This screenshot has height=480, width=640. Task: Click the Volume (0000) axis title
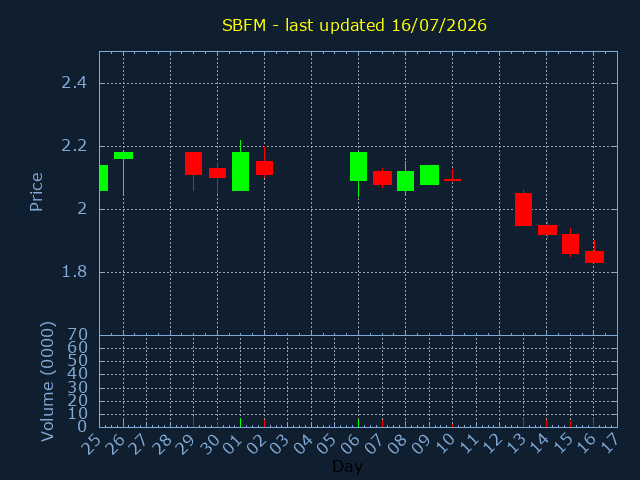tap(47, 382)
